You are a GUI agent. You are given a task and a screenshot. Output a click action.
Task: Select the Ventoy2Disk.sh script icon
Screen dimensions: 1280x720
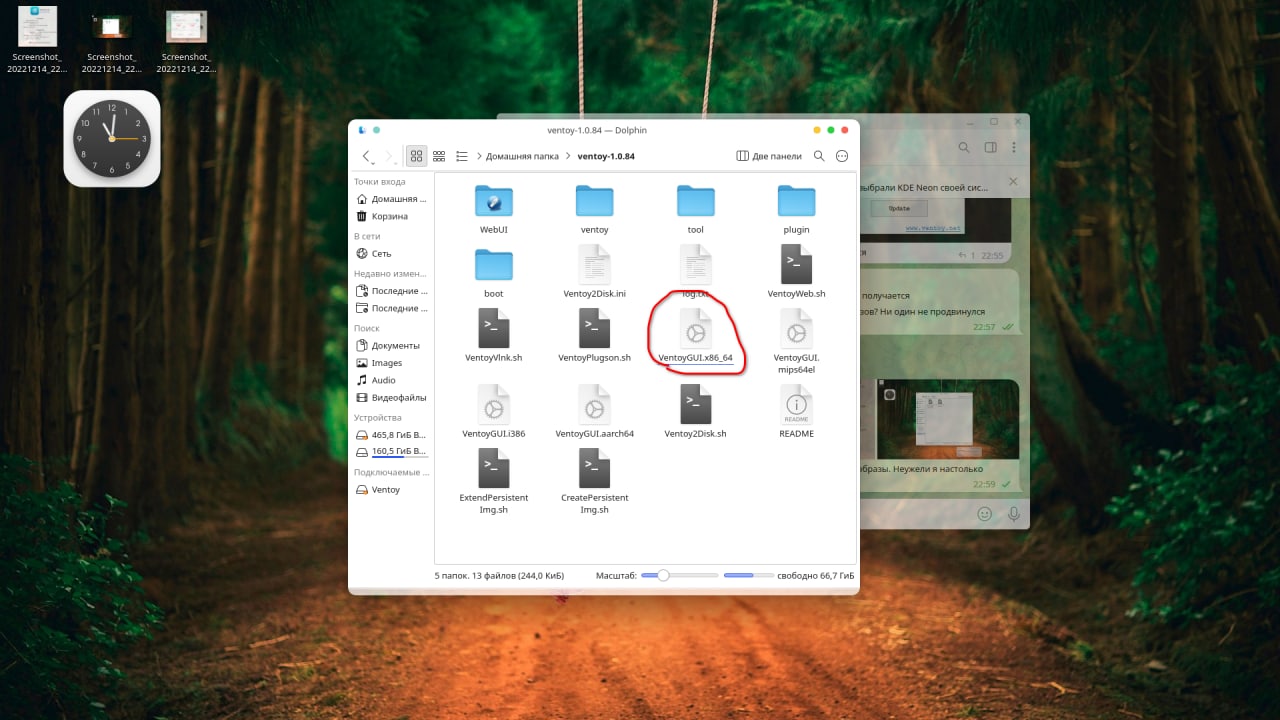coord(696,405)
